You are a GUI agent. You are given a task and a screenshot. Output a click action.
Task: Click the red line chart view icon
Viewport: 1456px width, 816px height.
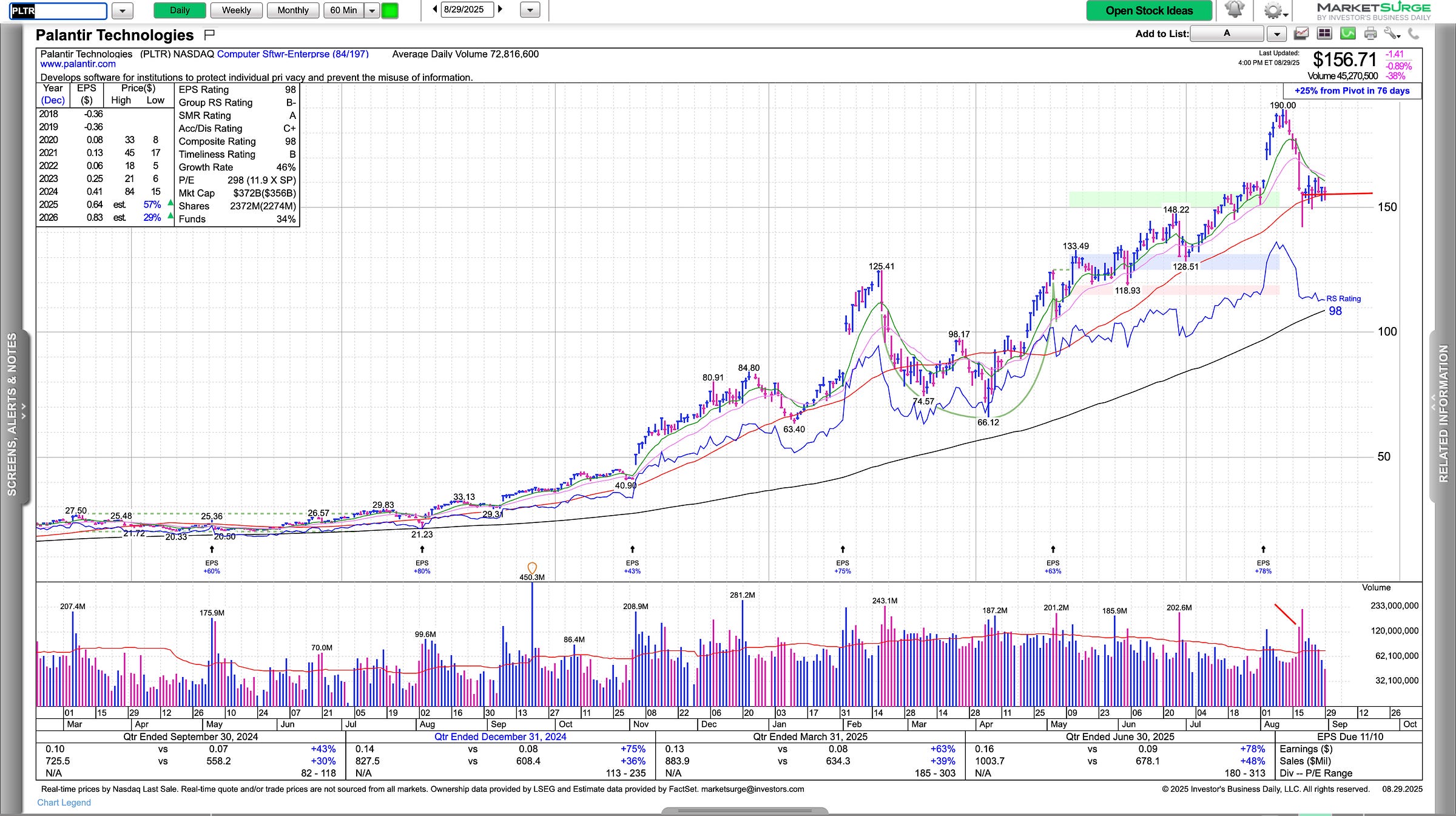point(1300,34)
